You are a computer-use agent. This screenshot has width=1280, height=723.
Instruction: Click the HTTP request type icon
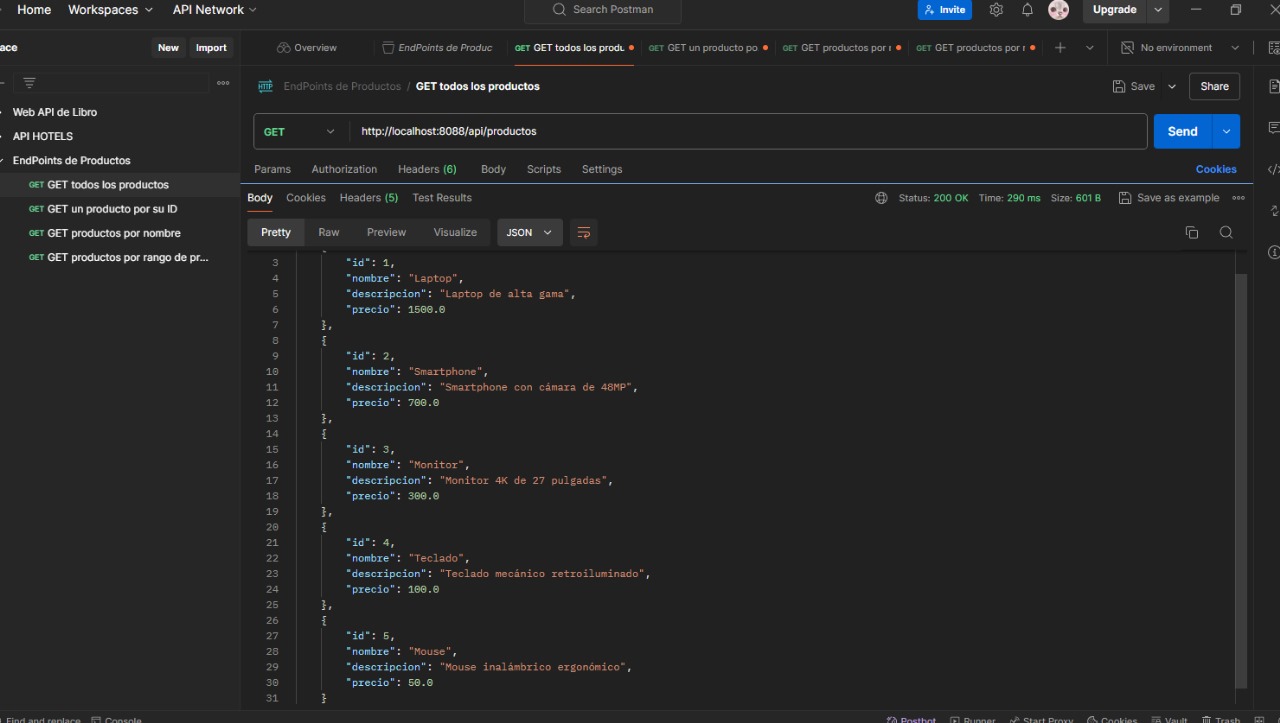(265, 86)
